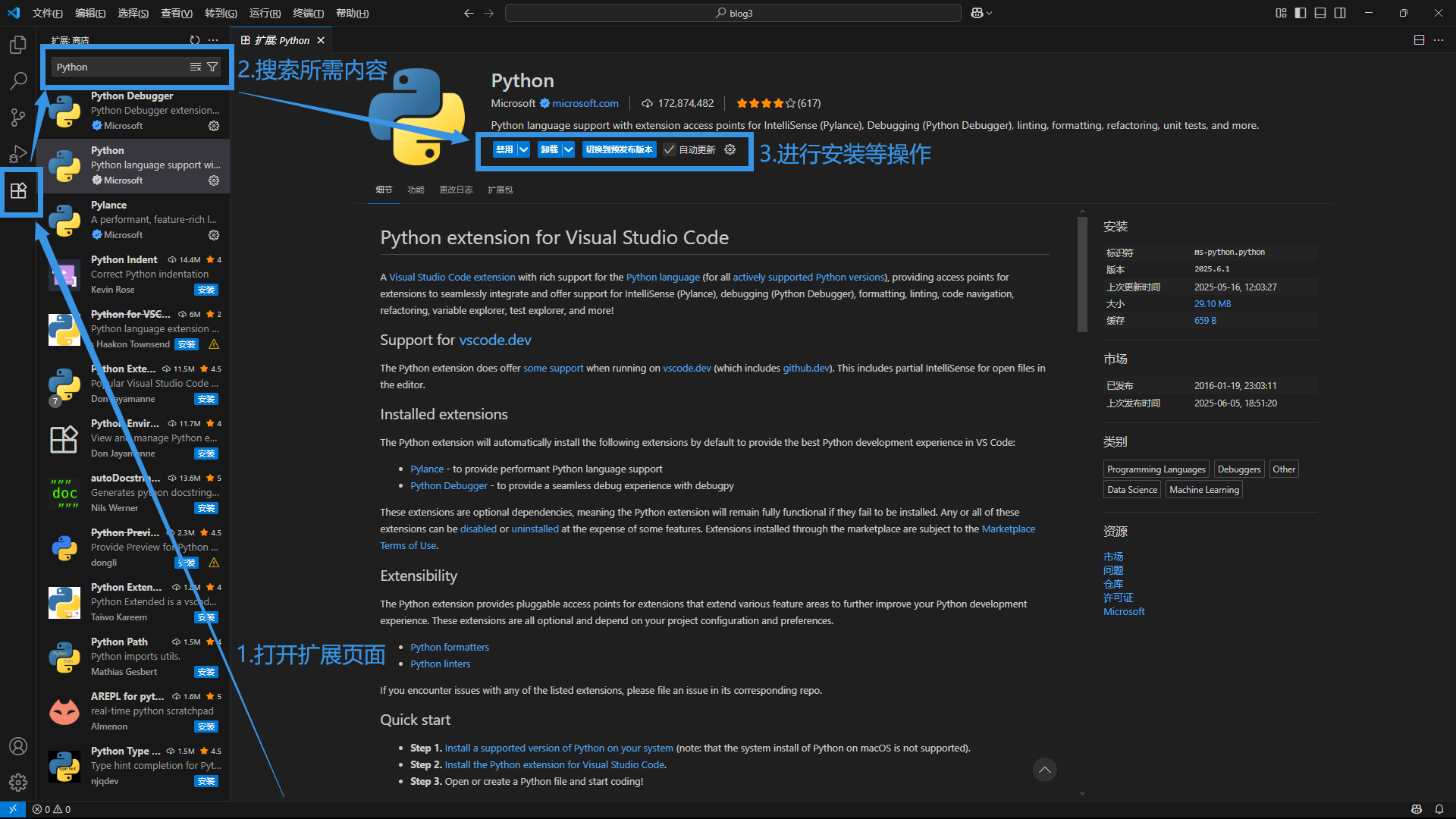Image resolution: width=1456 pixels, height=819 pixels.
Task: Go forward using the navigation arrow
Action: [488, 13]
